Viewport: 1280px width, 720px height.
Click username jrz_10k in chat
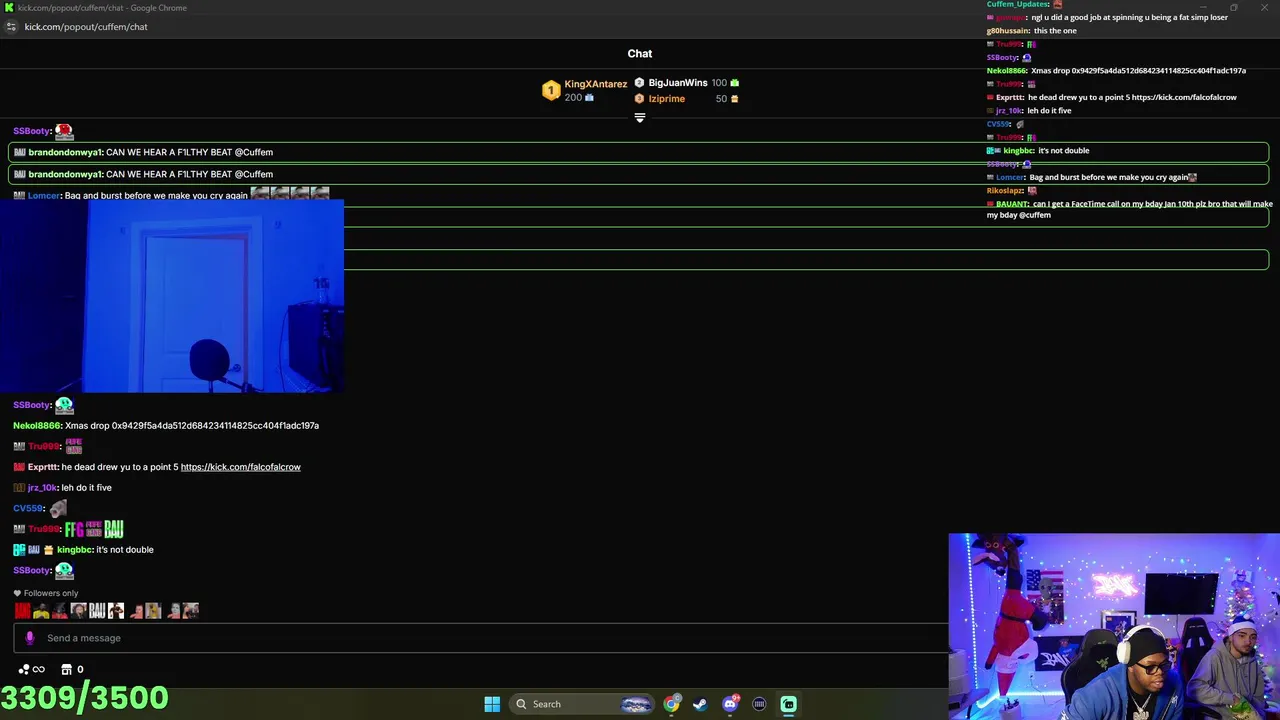point(43,488)
